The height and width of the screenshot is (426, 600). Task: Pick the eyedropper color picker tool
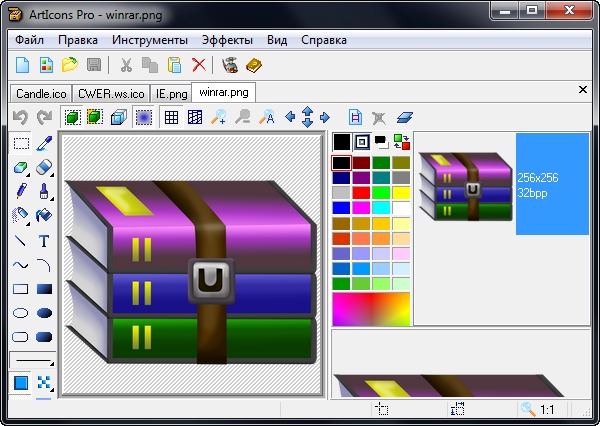click(44, 144)
